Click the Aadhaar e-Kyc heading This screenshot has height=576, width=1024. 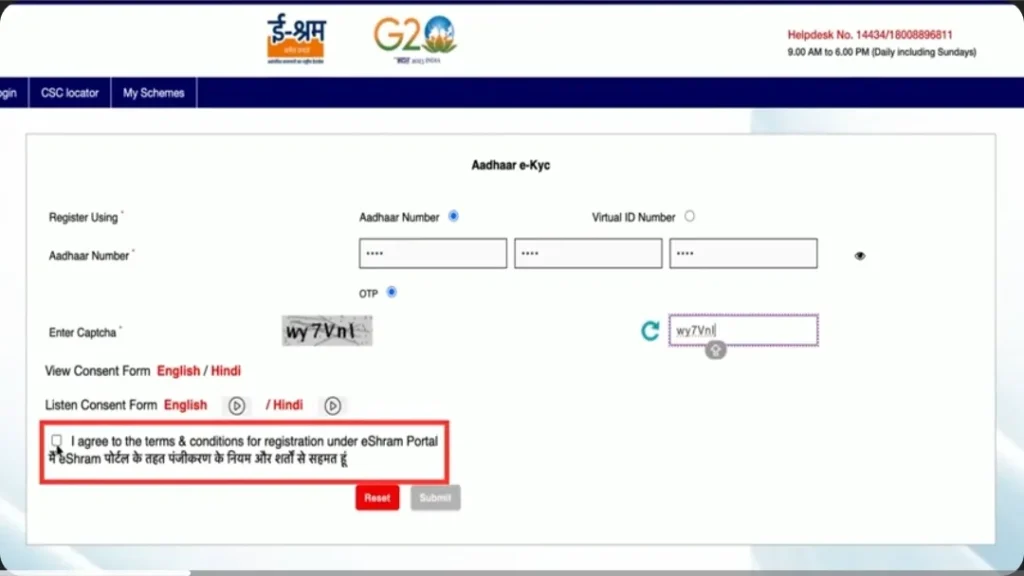(511, 165)
